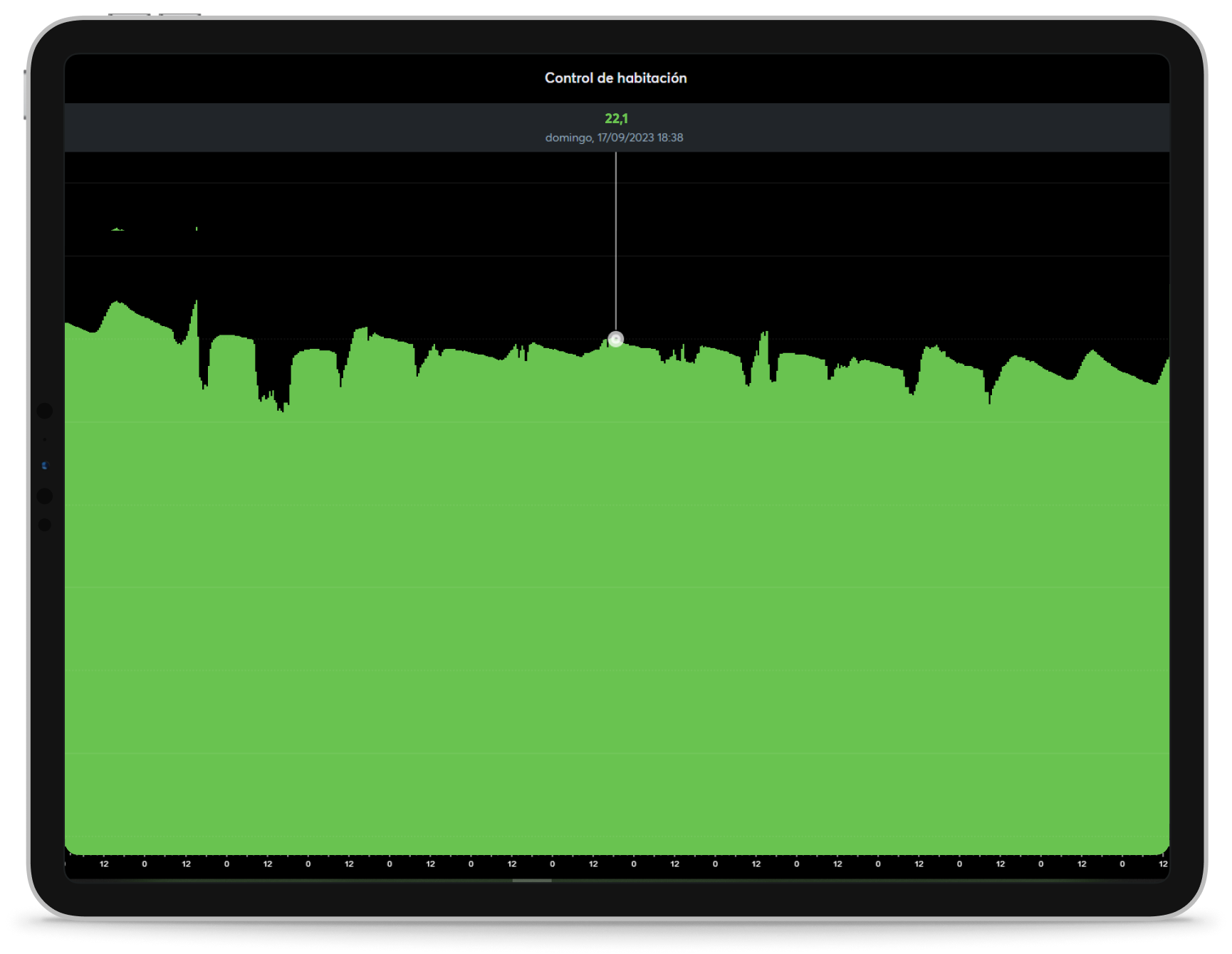Click the tall sharp spike near chart's left
Viewport: 1232px width, 954px height.
[x=196, y=306]
